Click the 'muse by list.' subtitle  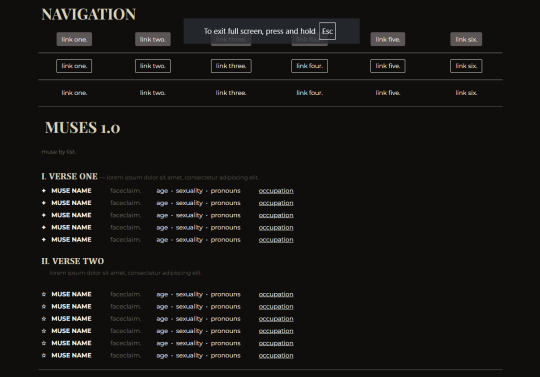tap(58, 152)
